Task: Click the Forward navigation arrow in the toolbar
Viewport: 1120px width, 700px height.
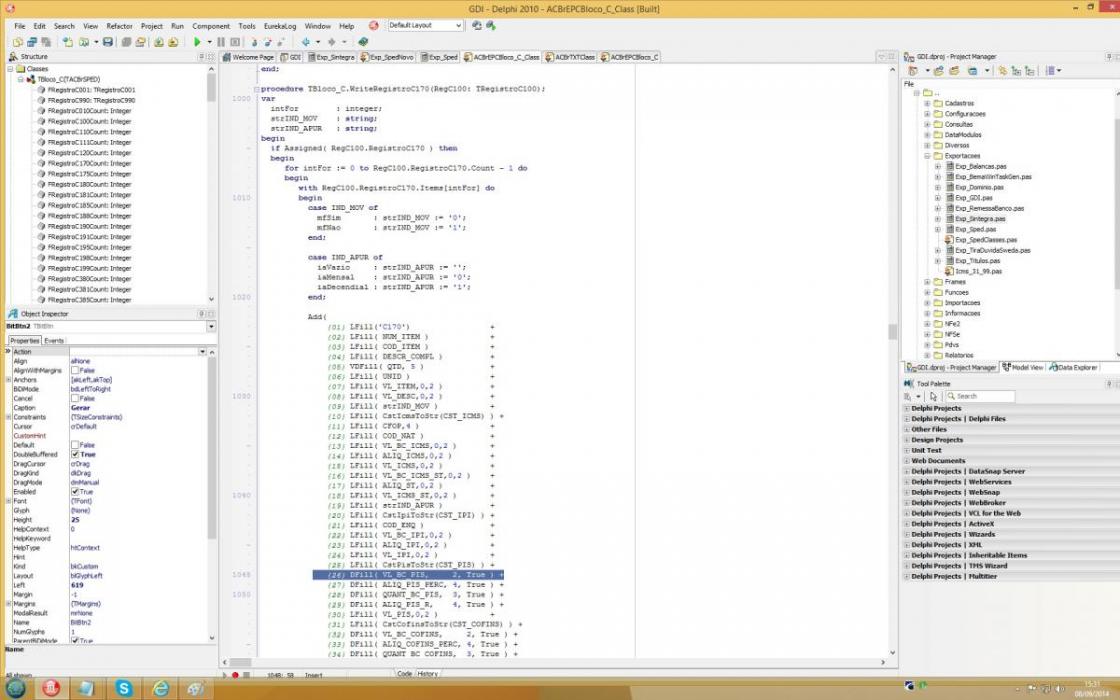Action: 331,42
